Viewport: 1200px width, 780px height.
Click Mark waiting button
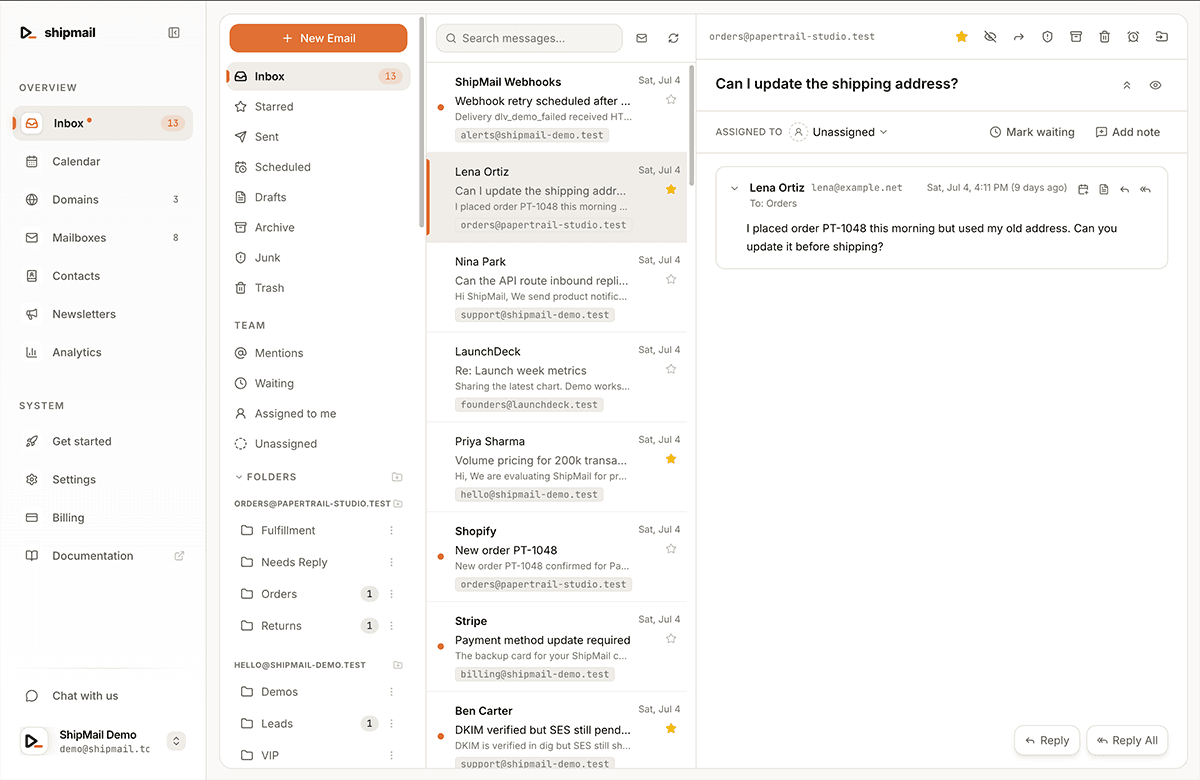1032,132
